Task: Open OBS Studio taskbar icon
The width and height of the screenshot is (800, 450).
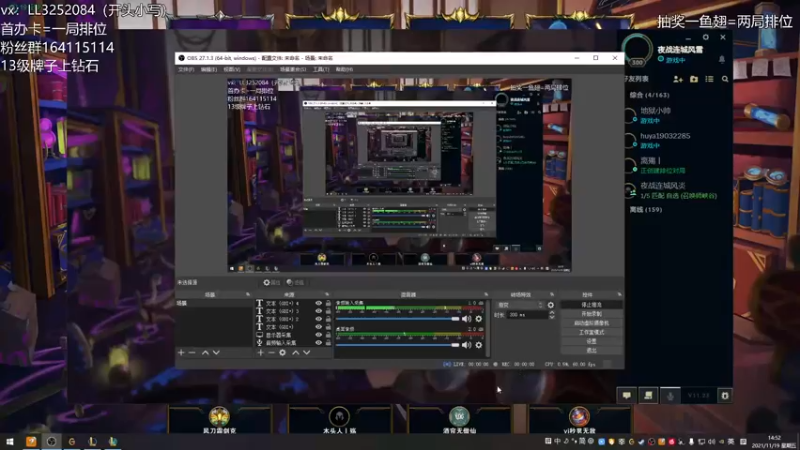Action: pyautogui.click(x=52, y=441)
